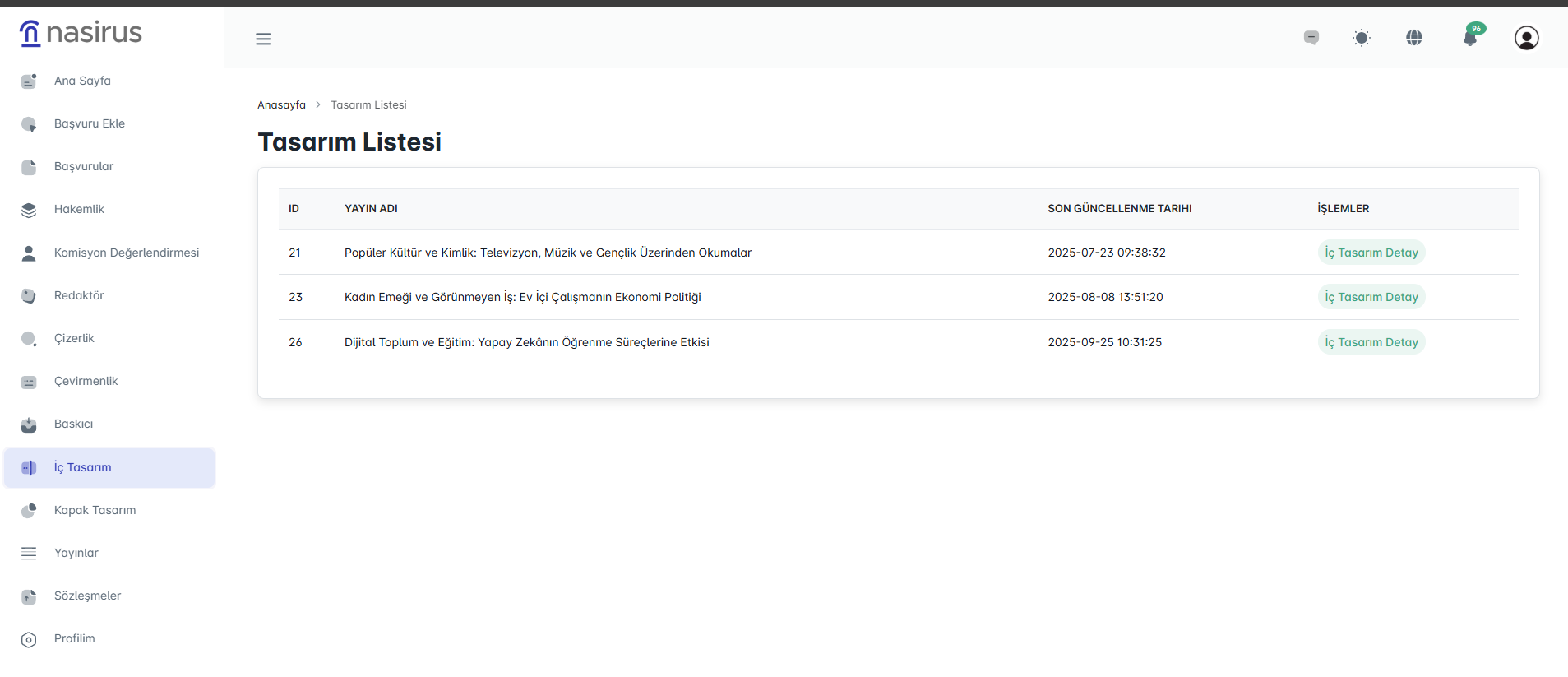The width and height of the screenshot is (1568, 677).
Task: Open the language globe icon
Action: tap(1414, 38)
